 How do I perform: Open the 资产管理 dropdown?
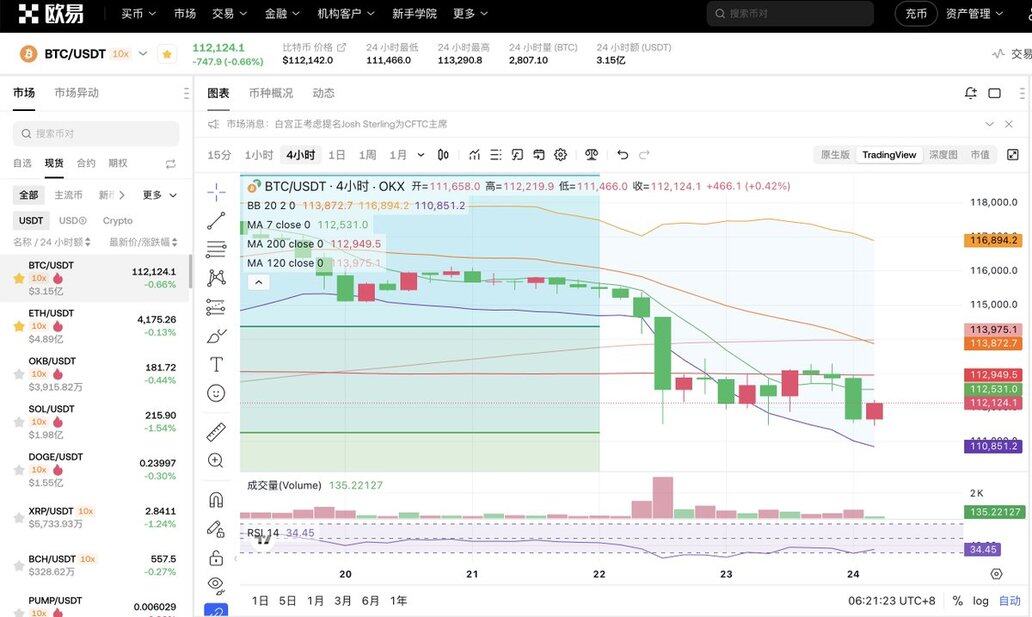(975, 13)
